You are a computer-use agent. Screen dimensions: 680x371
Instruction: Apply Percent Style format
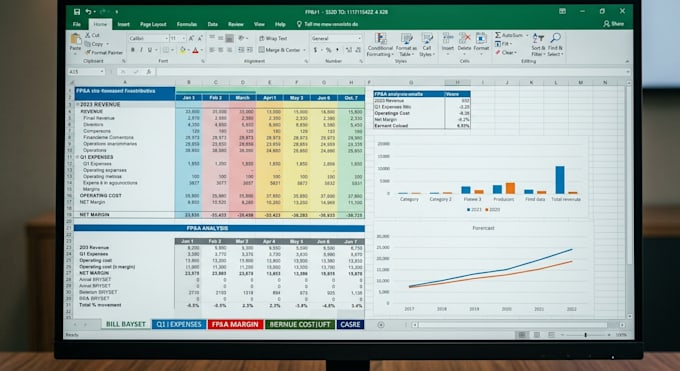(x=328, y=50)
